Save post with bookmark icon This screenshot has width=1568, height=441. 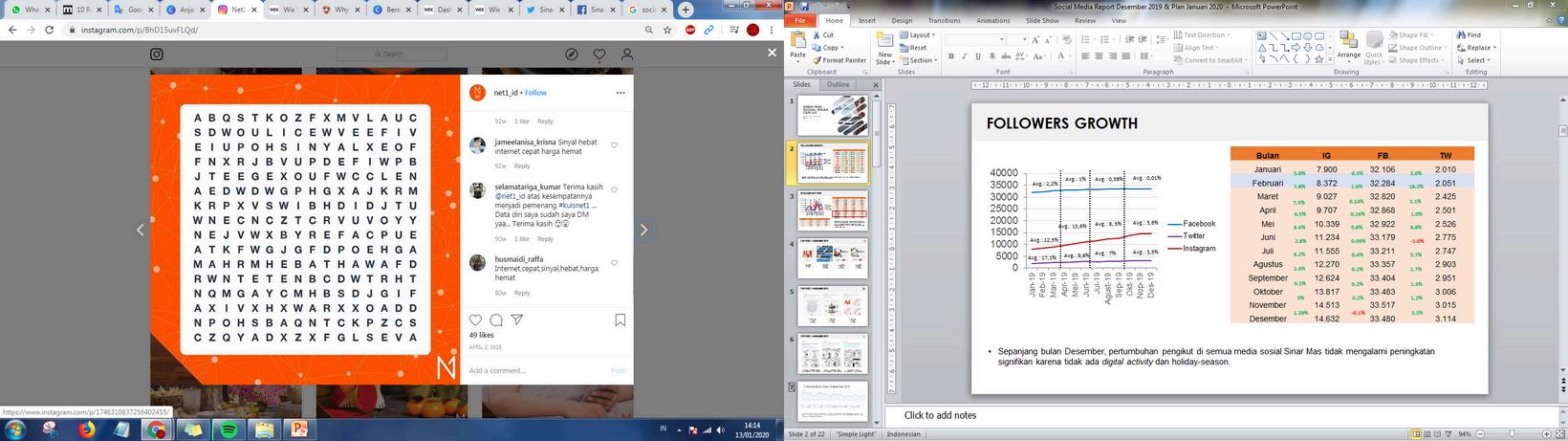(x=621, y=320)
